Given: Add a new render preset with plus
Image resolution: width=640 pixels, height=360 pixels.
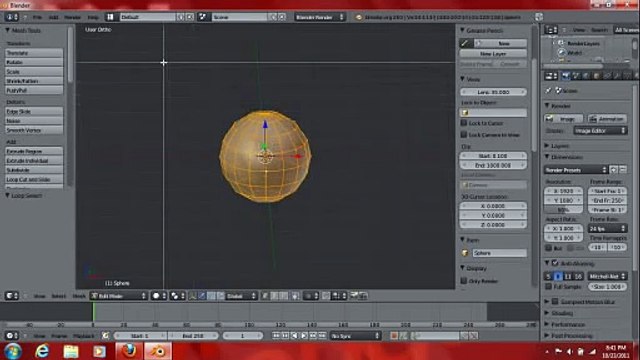Looking at the screenshot, I should 613,169.
